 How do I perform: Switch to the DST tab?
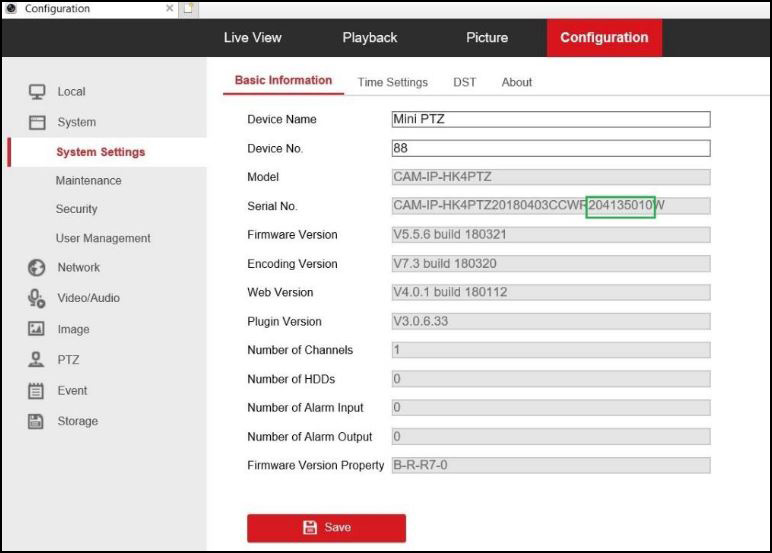click(x=464, y=82)
